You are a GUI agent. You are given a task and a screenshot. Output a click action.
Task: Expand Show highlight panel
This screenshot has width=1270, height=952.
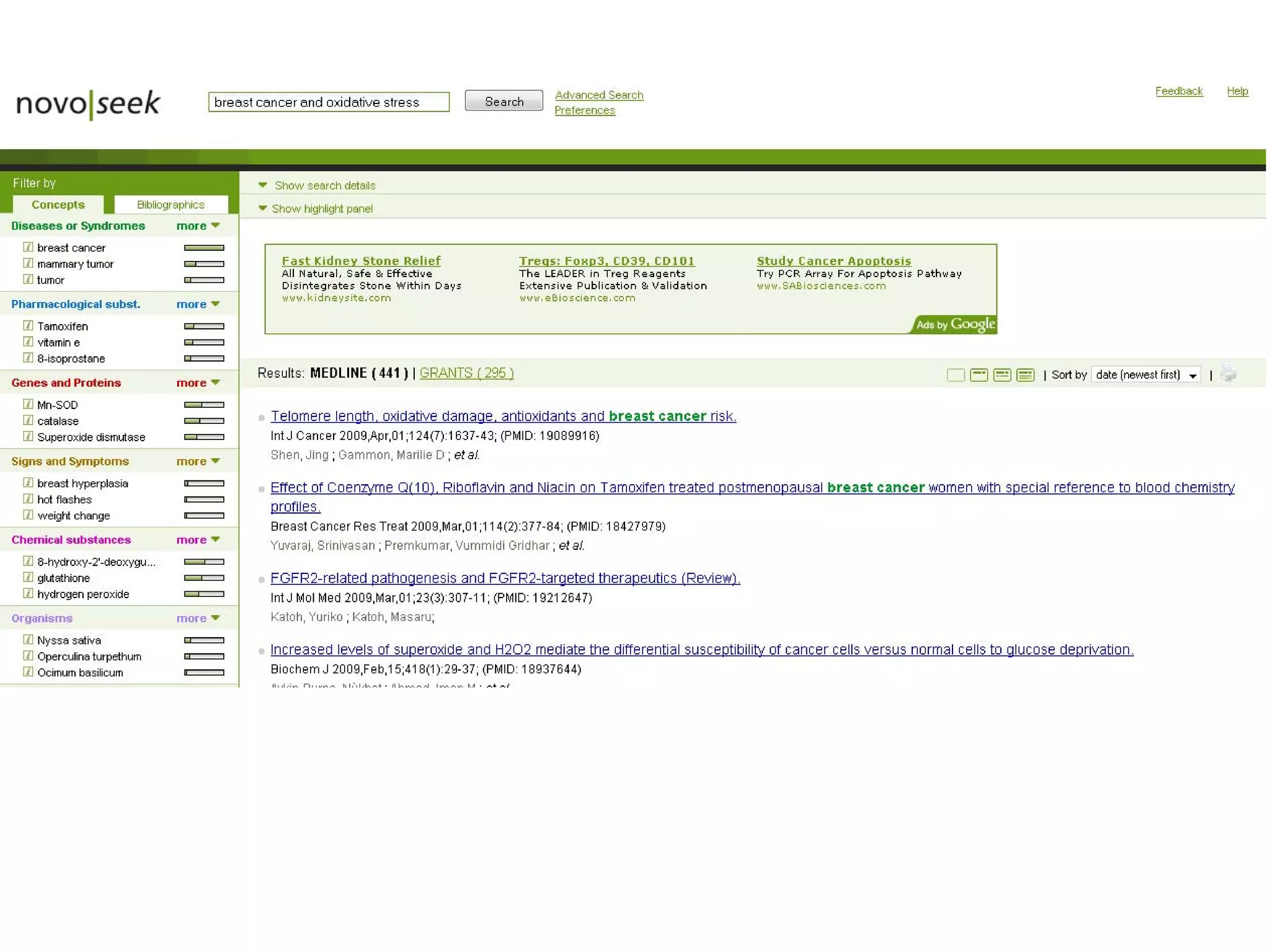click(316, 209)
